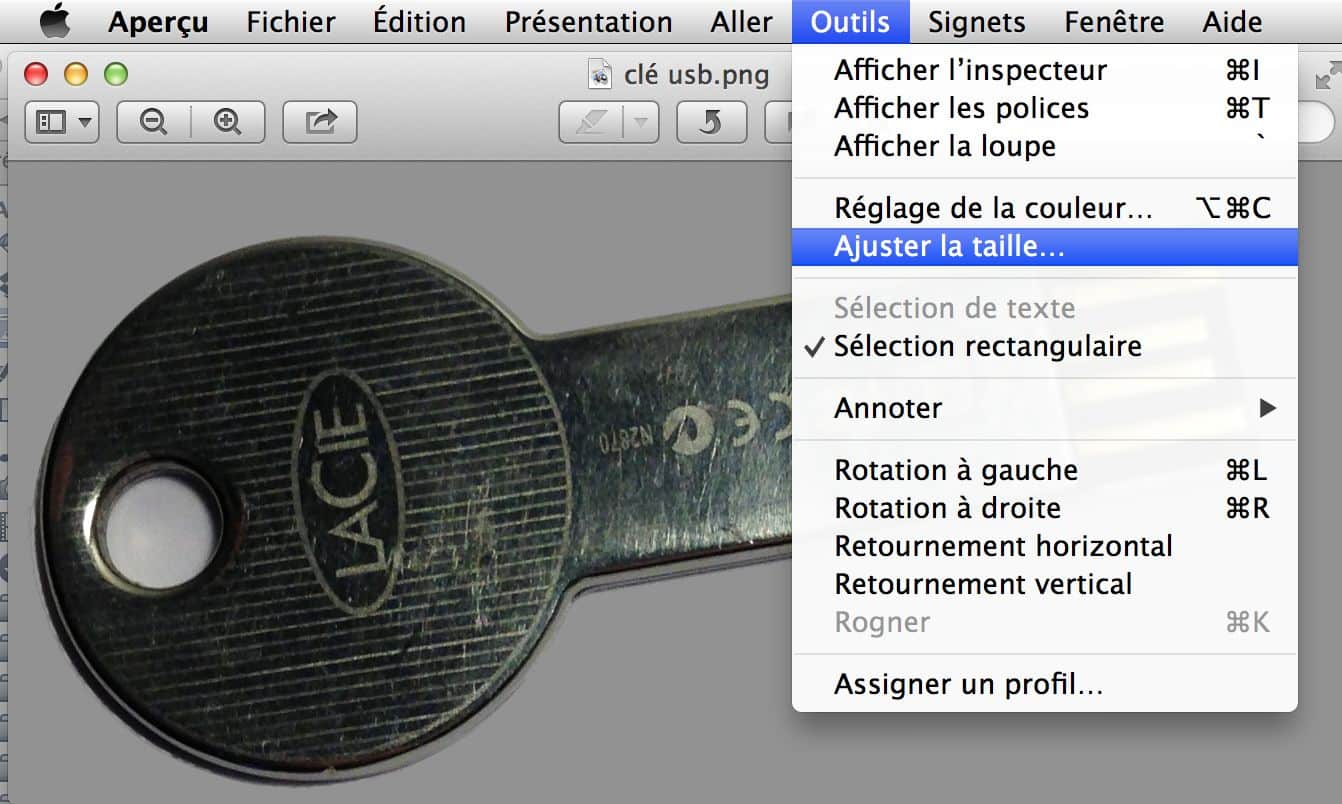Choose Retournement vertical
Viewport: 1342px width, 804px height.
click(x=1045, y=584)
